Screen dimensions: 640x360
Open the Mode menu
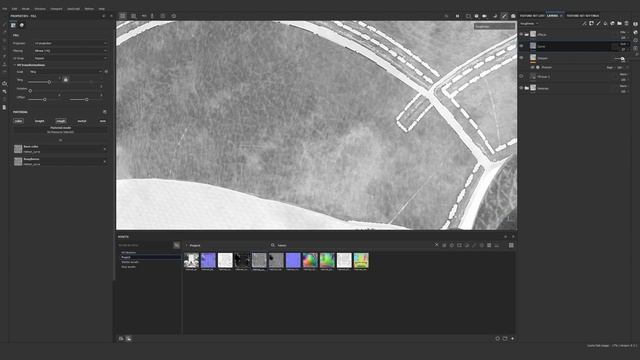[x=26, y=9]
